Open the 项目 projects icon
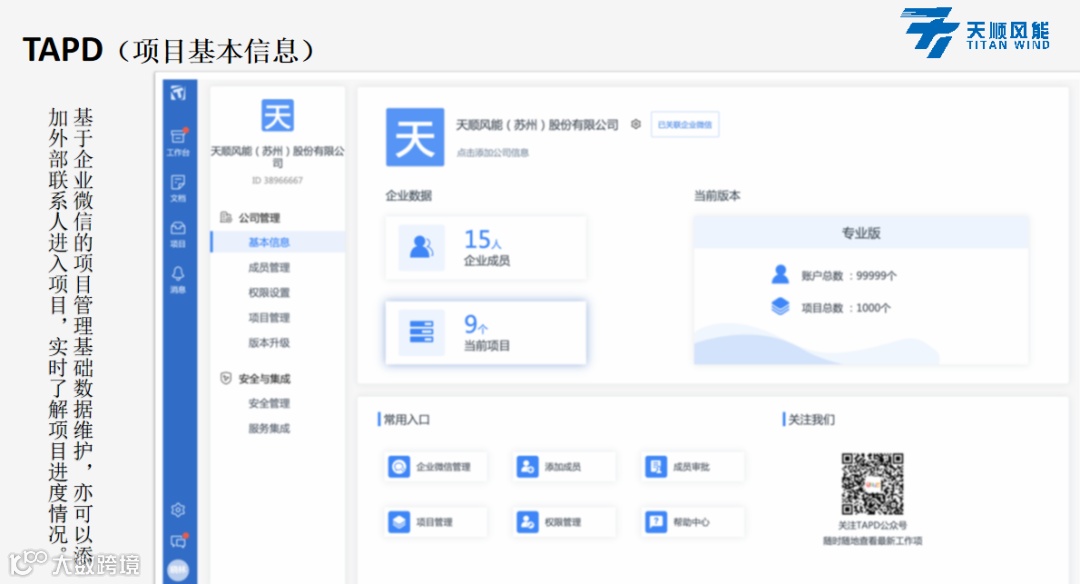 178,234
